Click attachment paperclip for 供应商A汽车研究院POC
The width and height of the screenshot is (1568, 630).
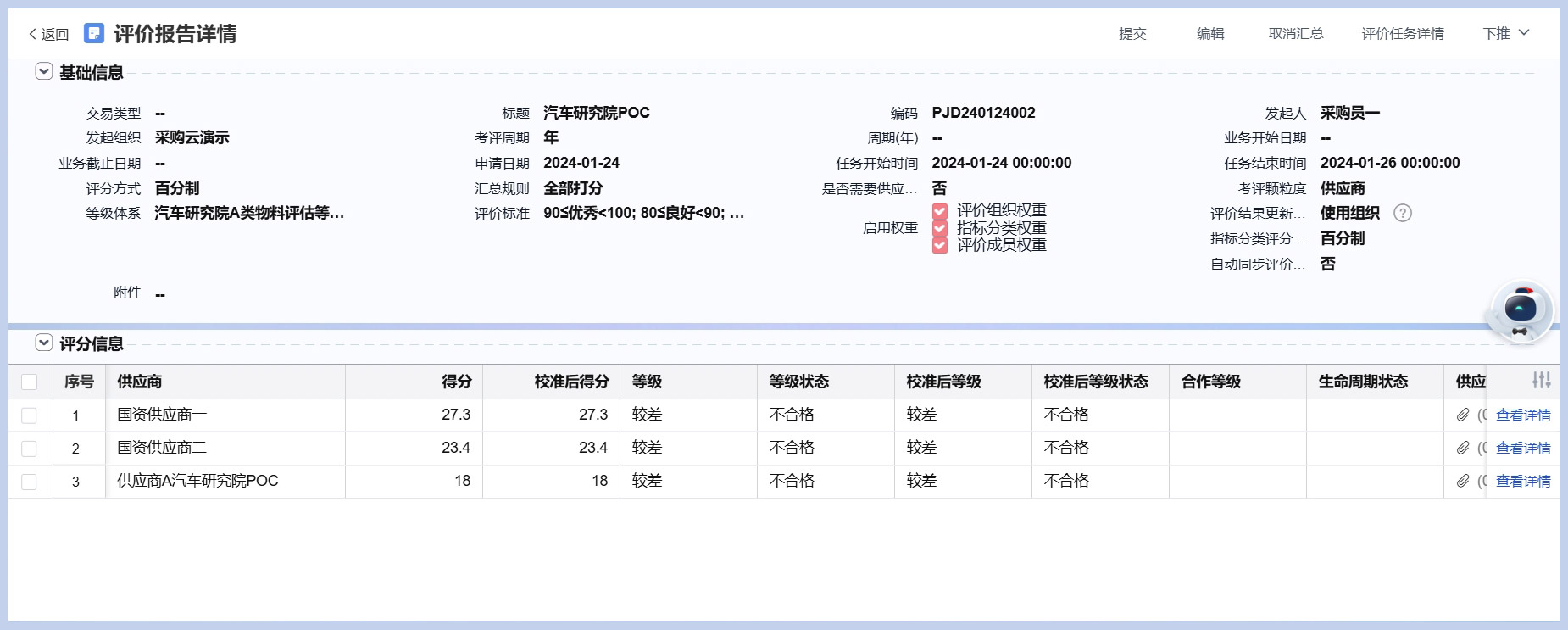point(1463,481)
